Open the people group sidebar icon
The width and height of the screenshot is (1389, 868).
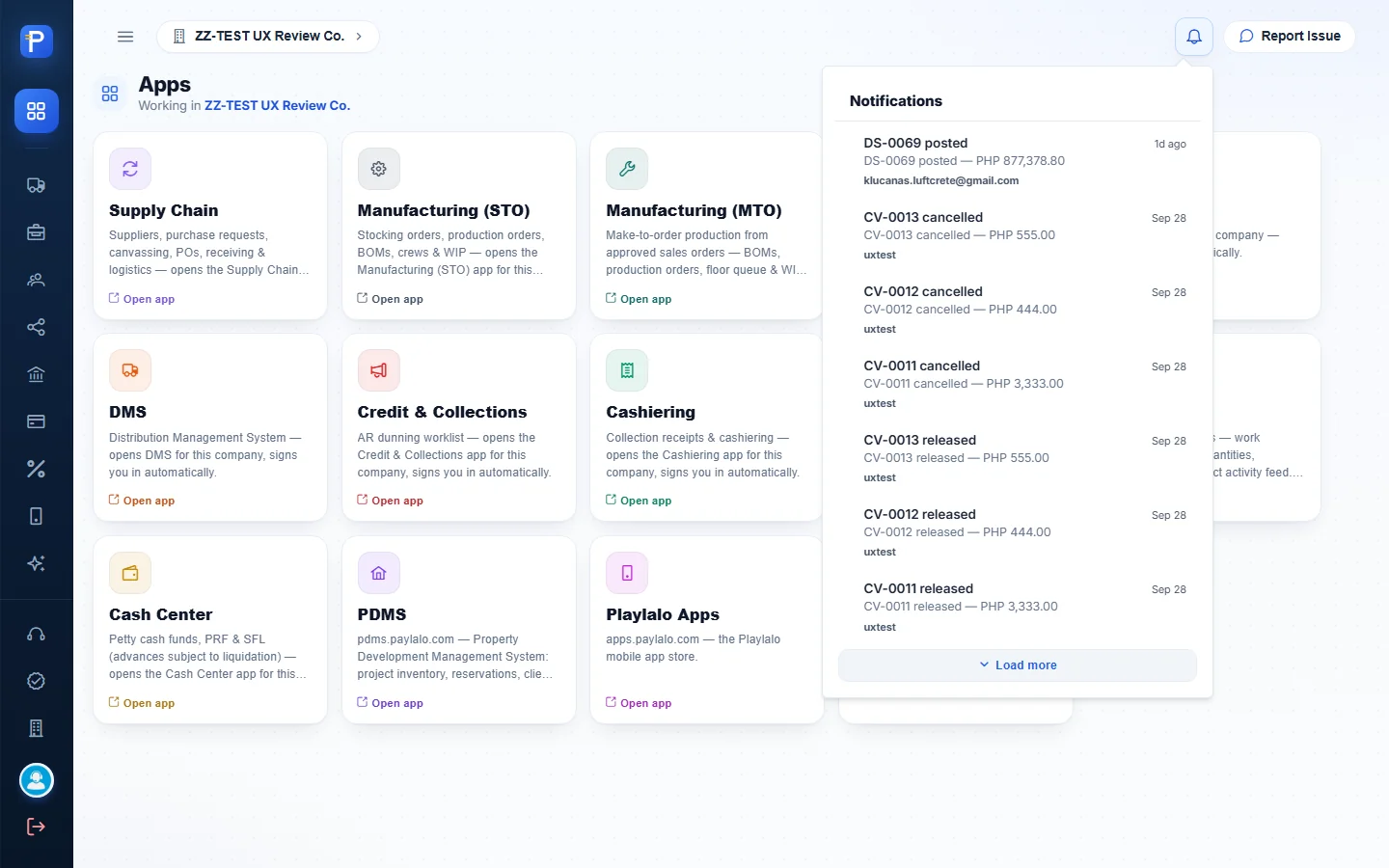tap(37, 280)
